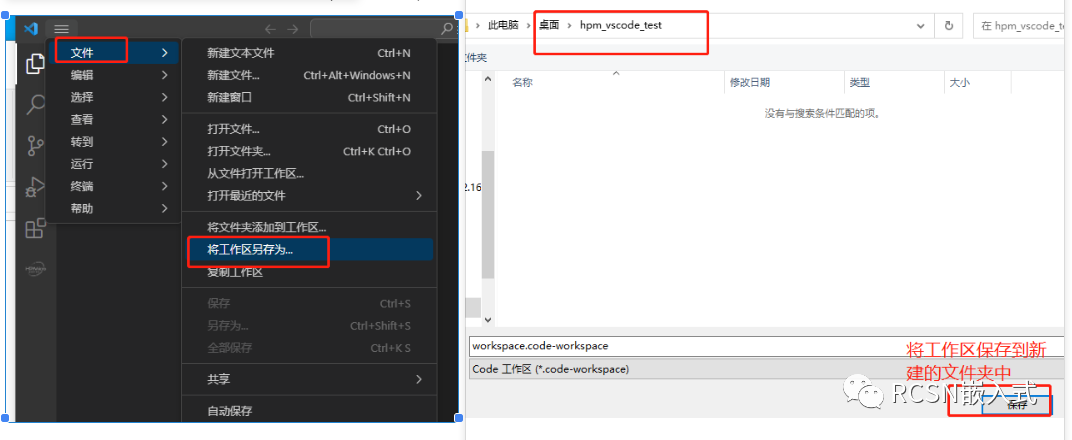This screenshot has height=440, width=1072.
Task: Open 编辑 menu
Action: coord(113,75)
